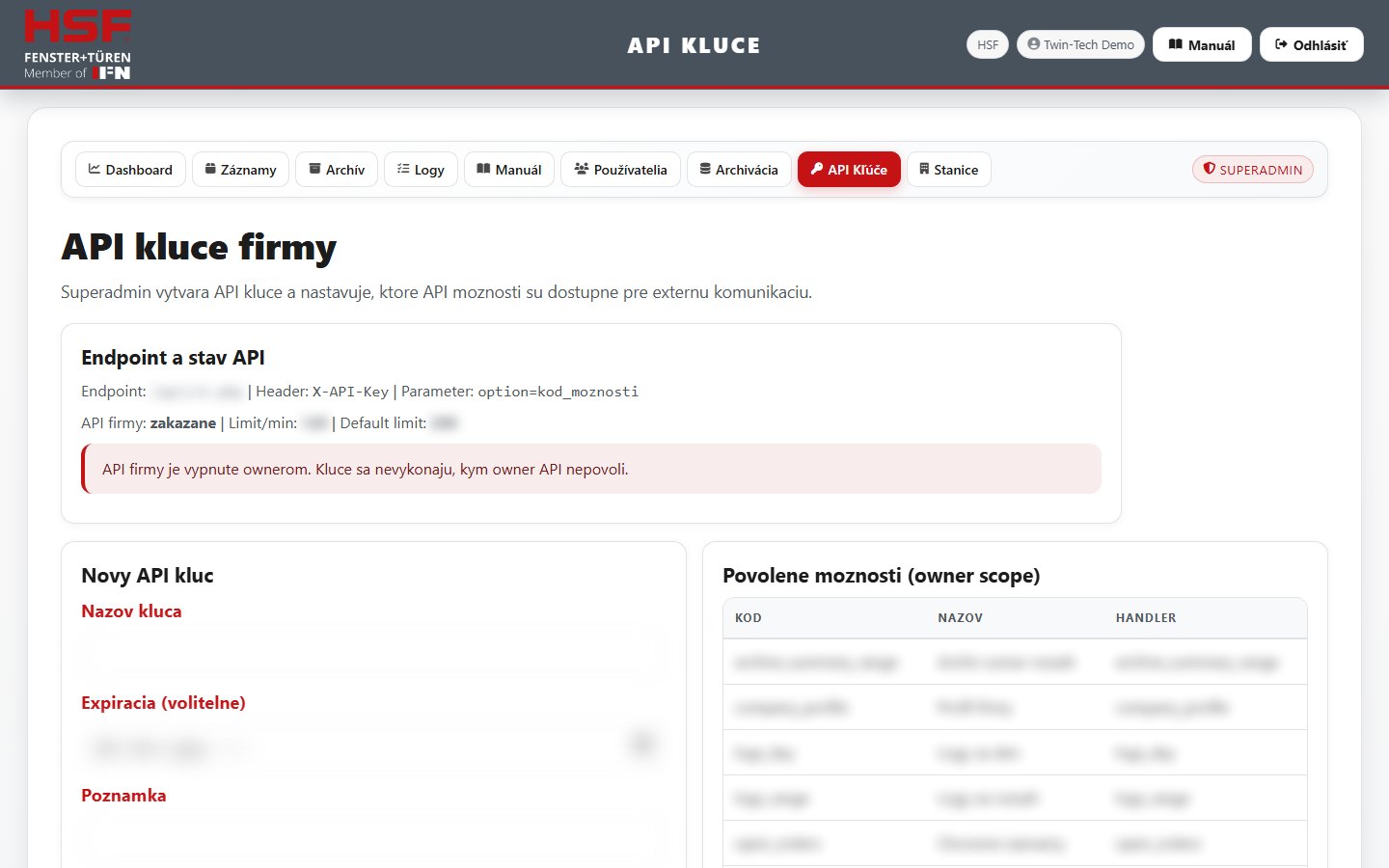This screenshot has width=1389, height=868.
Task: Switch to the Archív tab
Action: click(x=337, y=169)
